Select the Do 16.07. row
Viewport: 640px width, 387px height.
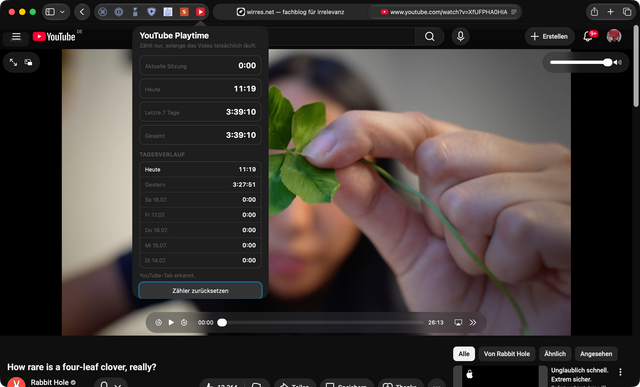pos(200,230)
